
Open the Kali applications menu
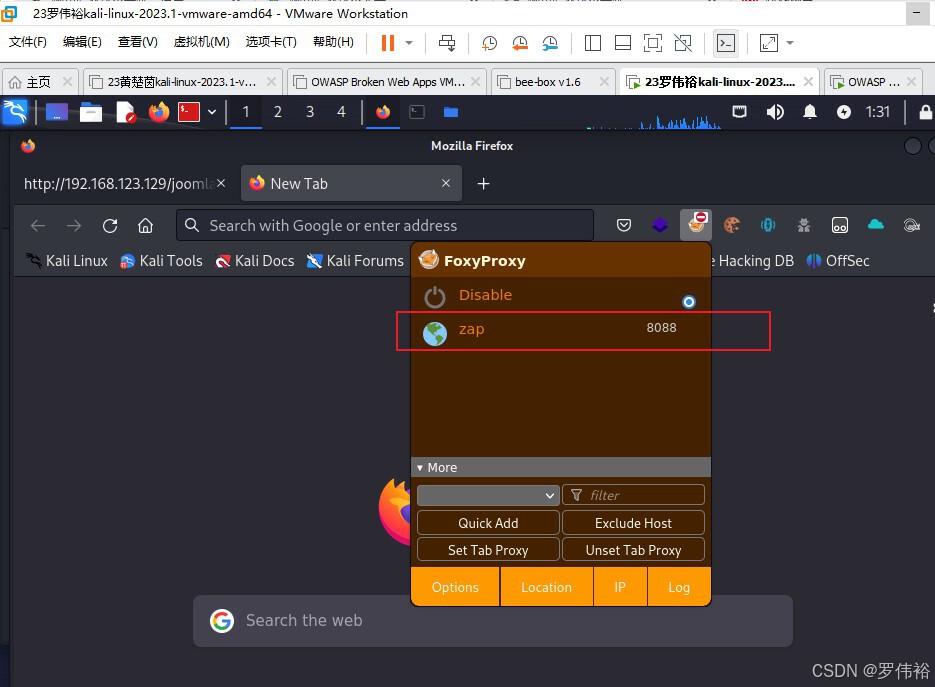point(15,112)
